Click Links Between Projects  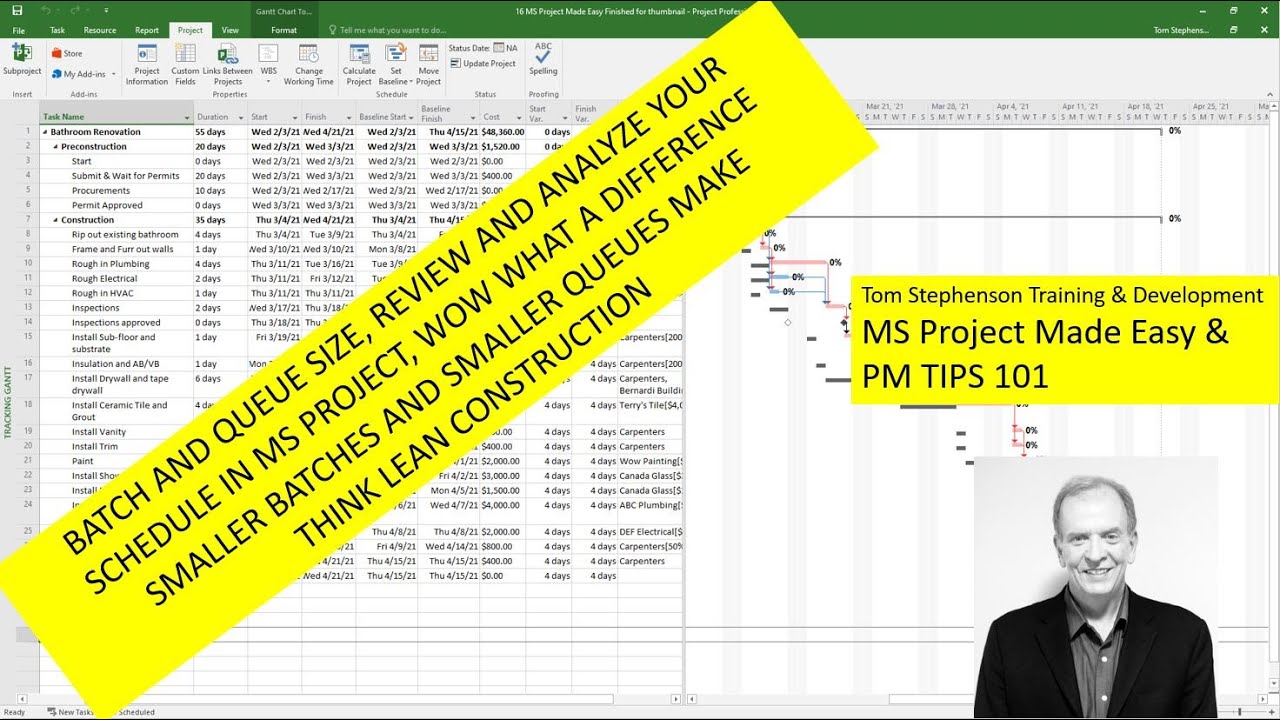[x=228, y=64]
